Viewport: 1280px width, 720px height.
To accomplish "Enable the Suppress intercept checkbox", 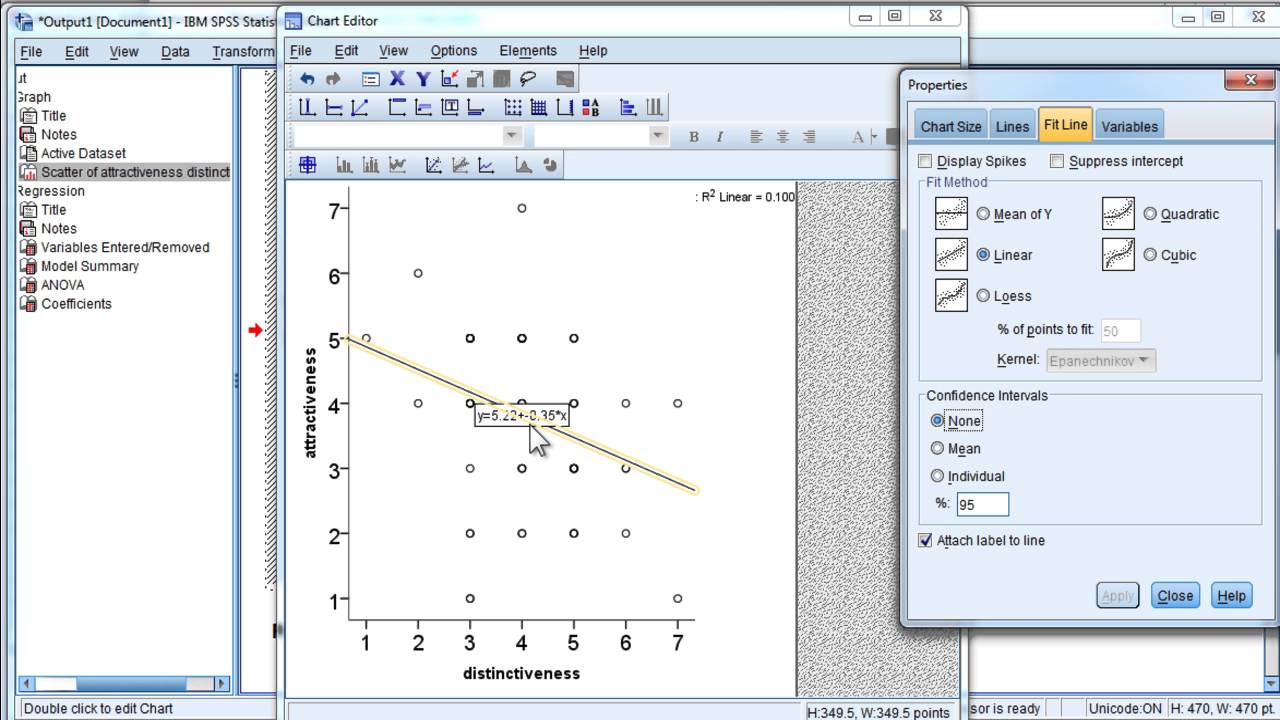I will (1057, 161).
